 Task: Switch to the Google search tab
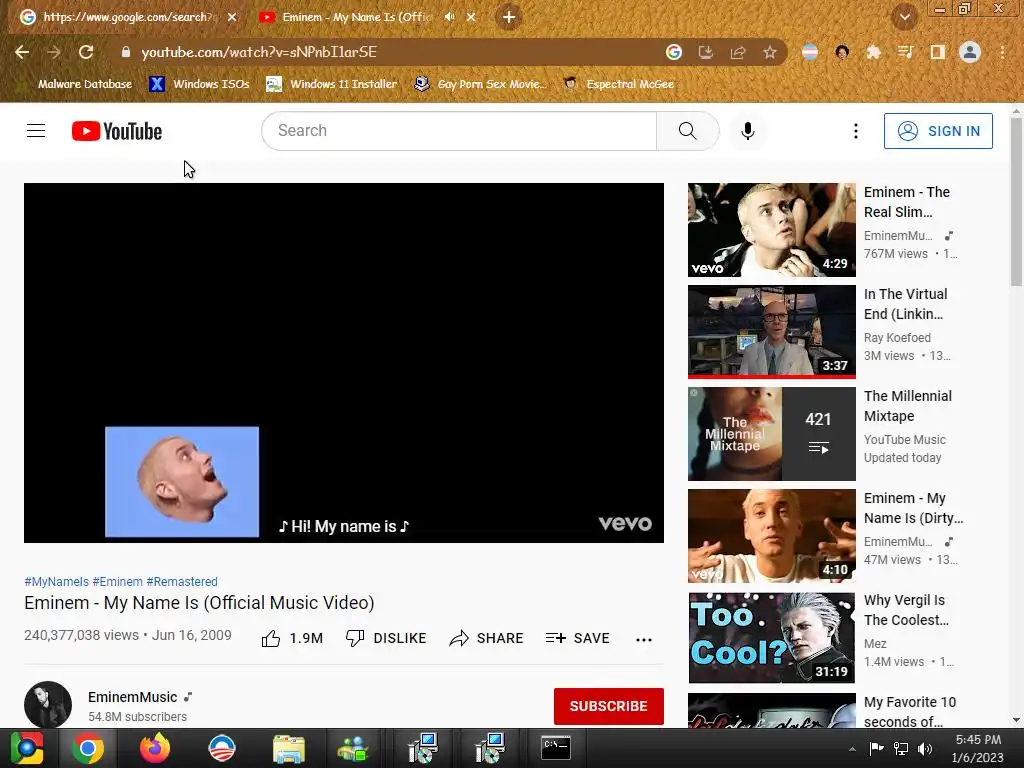click(x=128, y=17)
